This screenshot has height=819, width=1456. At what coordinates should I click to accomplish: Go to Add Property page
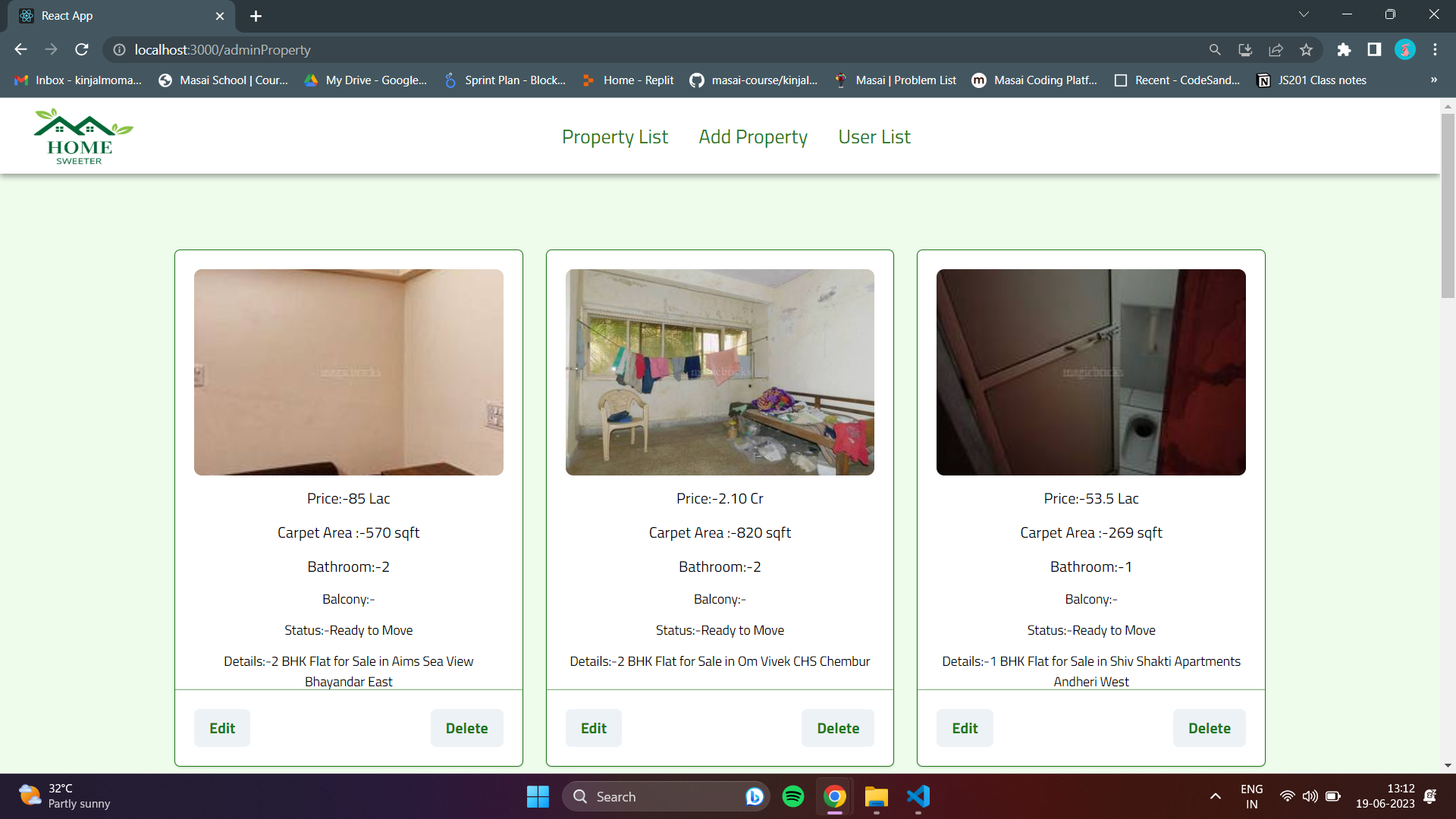point(752,137)
